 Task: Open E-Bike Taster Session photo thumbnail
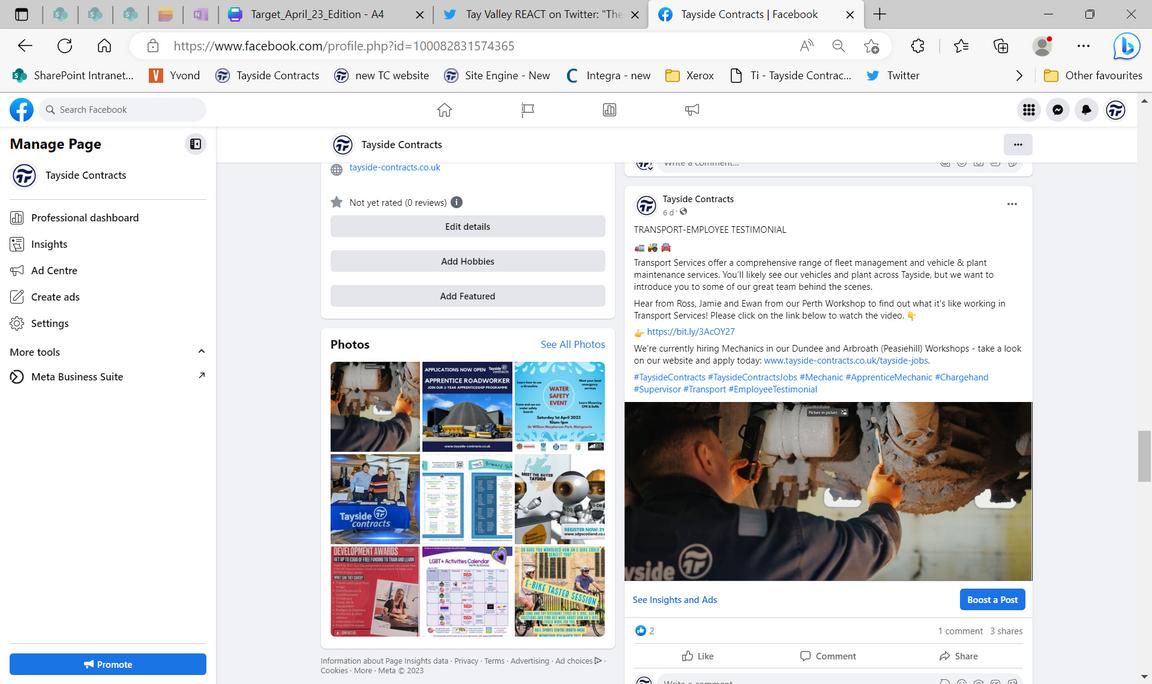click(559, 591)
